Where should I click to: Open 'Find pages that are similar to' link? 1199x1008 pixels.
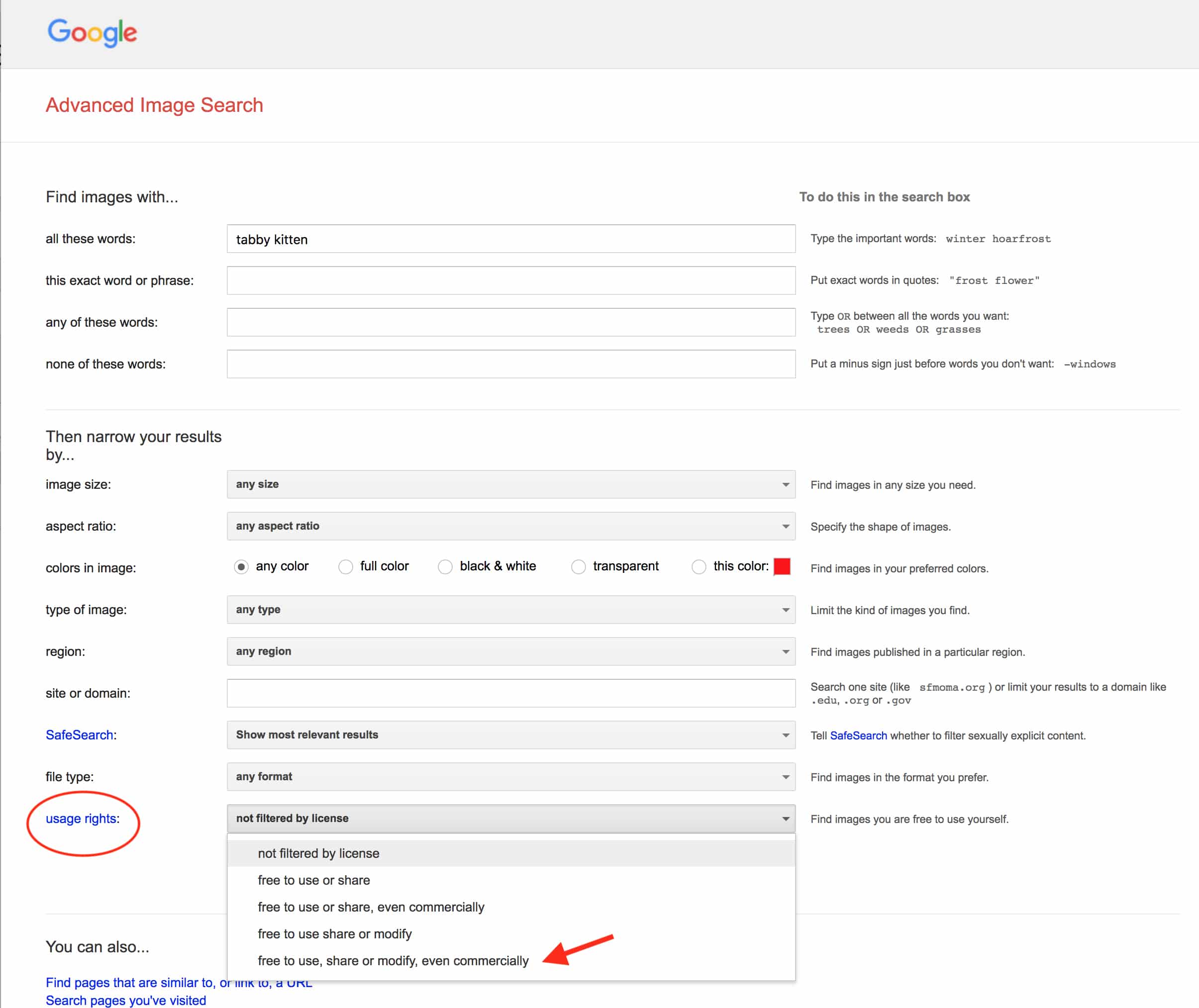[179, 982]
